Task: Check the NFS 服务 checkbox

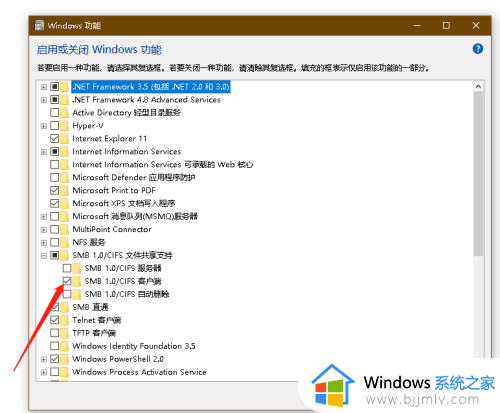Action: (55, 242)
